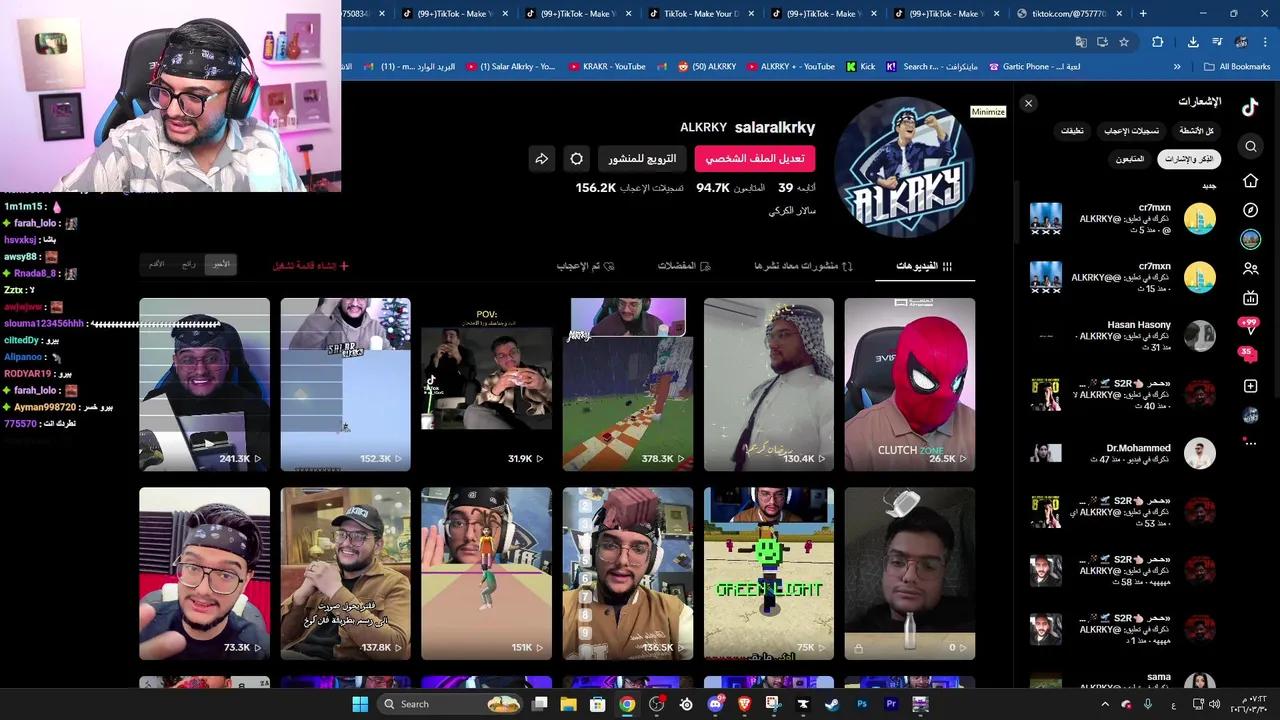Sort videos by 'الأقدم'
The width and height of the screenshot is (1280, 720).
(156, 264)
